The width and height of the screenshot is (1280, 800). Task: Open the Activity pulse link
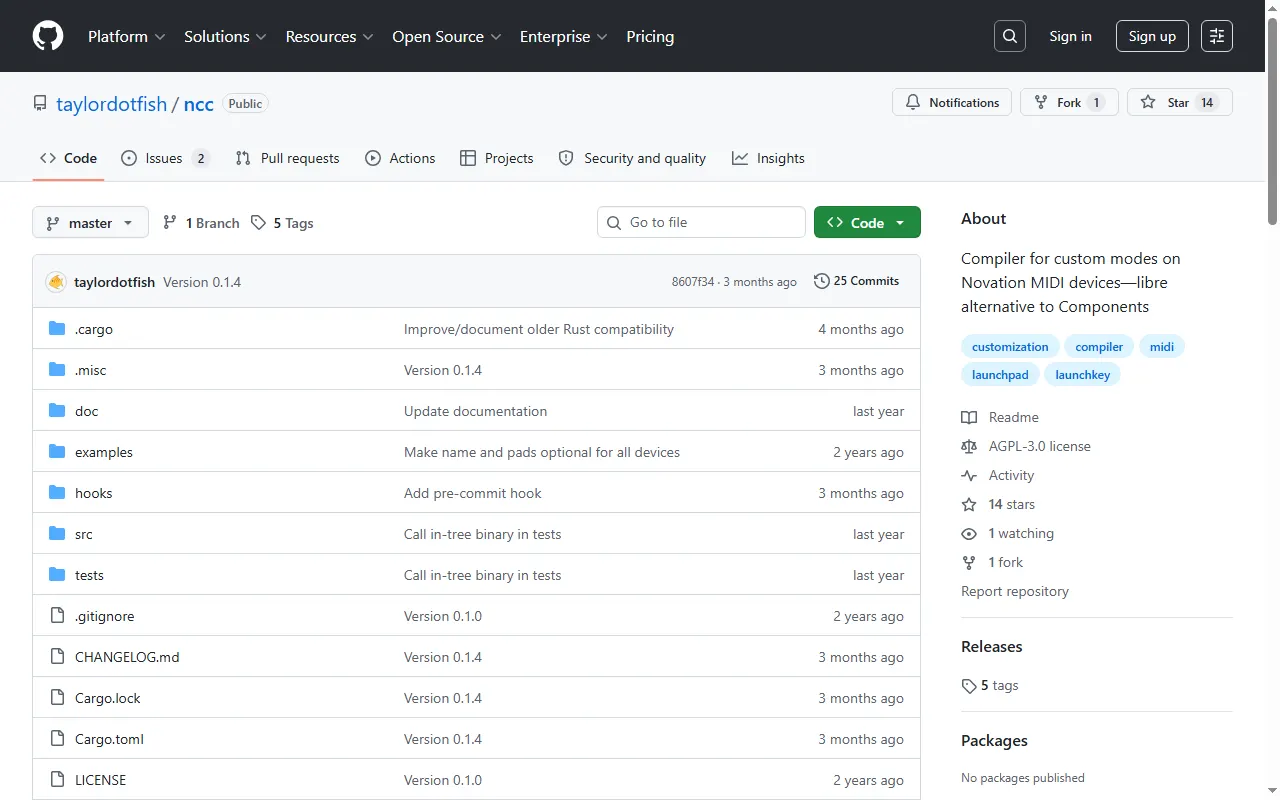(x=998, y=475)
